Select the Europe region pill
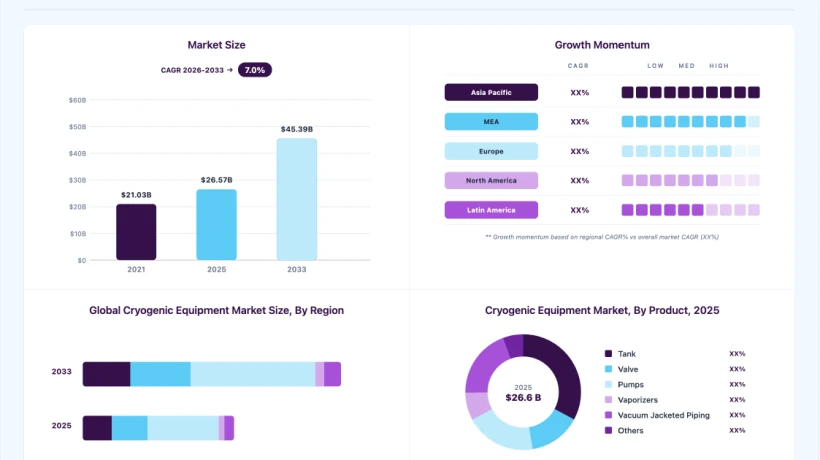 pyautogui.click(x=491, y=151)
